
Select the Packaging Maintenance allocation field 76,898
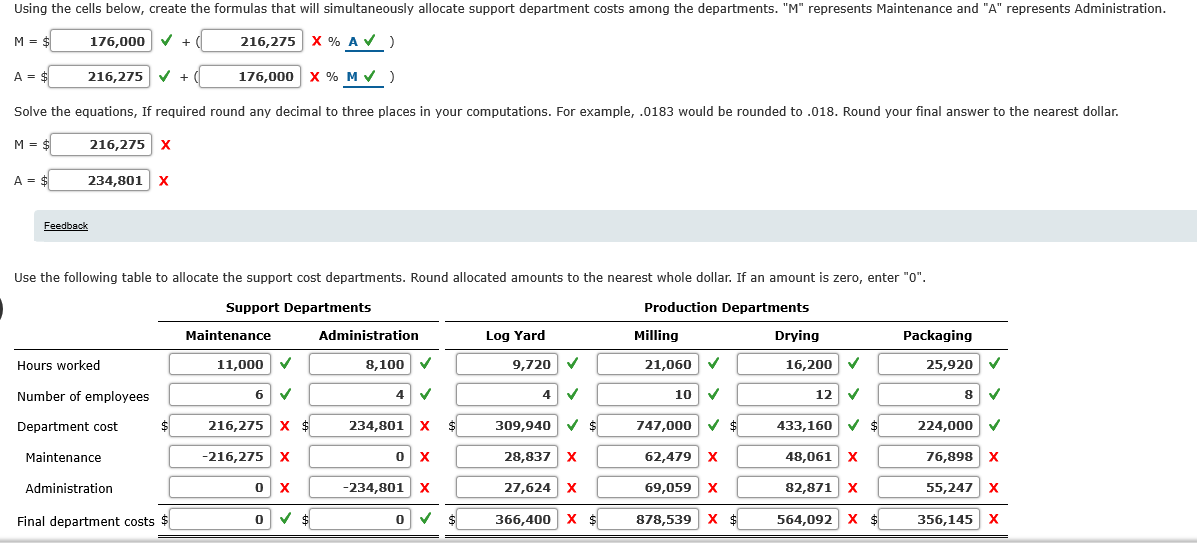click(x=929, y=457)
